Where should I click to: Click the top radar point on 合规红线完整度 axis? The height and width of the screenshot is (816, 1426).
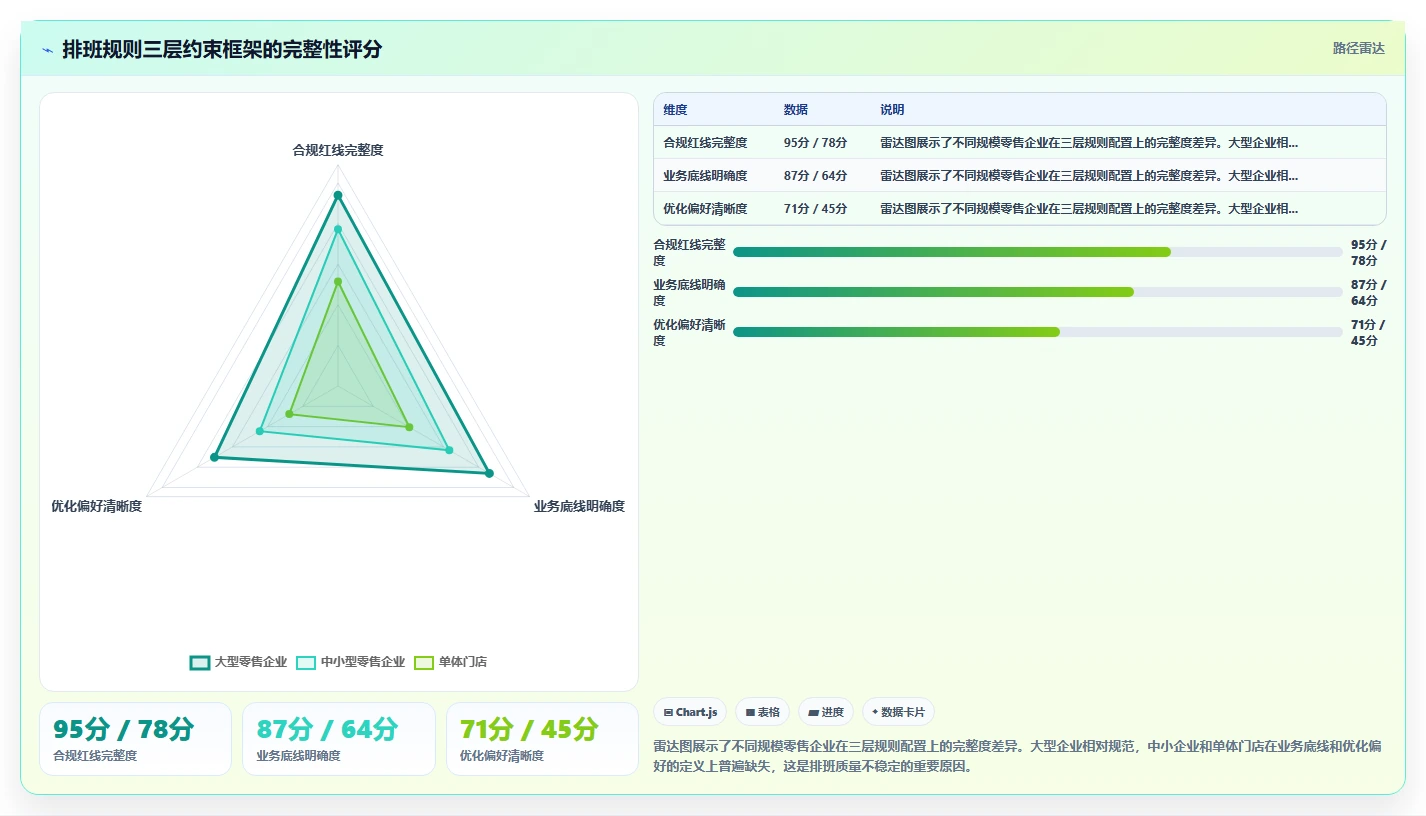point(338,195)
